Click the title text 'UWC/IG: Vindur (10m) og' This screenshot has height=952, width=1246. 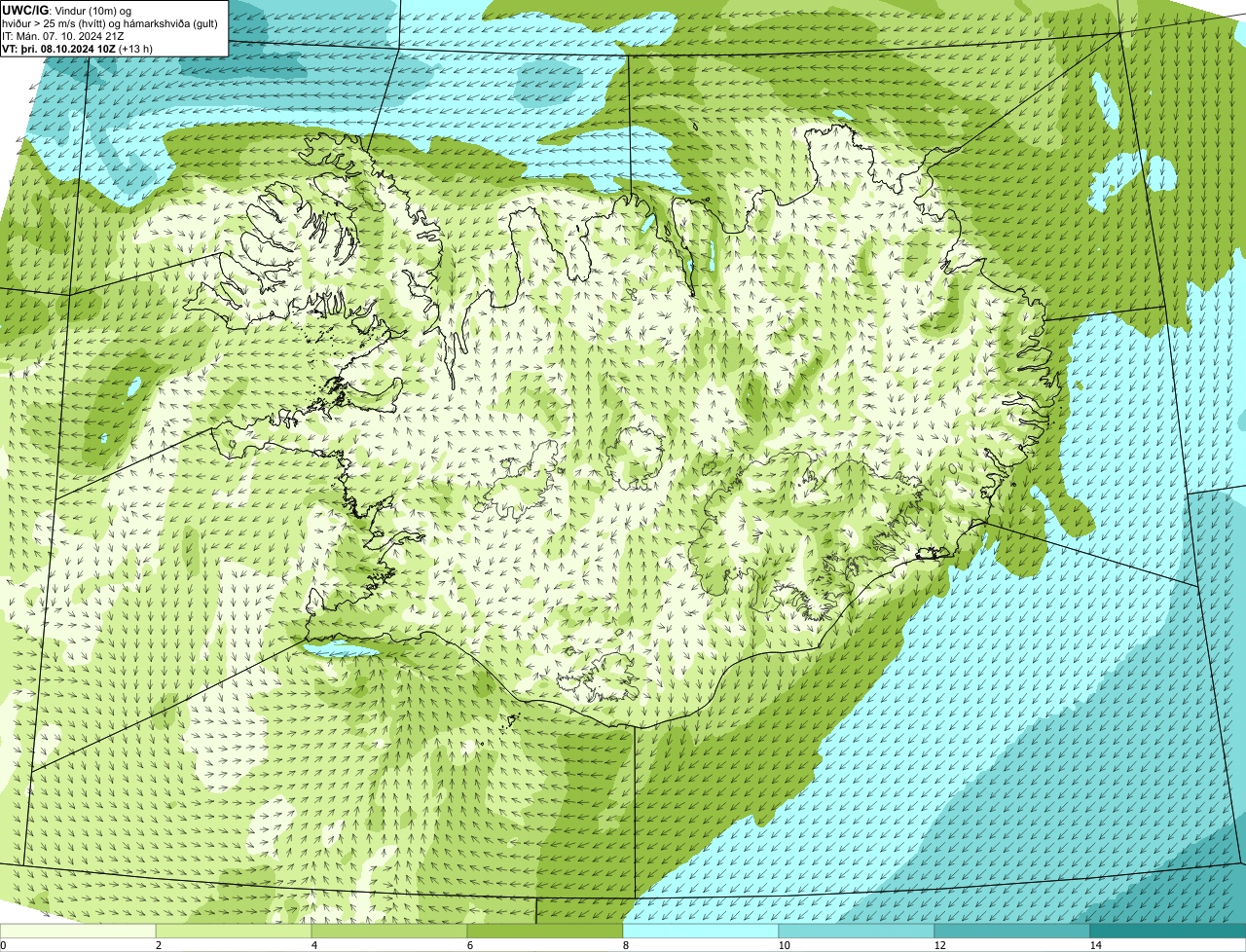click(66, 10)
